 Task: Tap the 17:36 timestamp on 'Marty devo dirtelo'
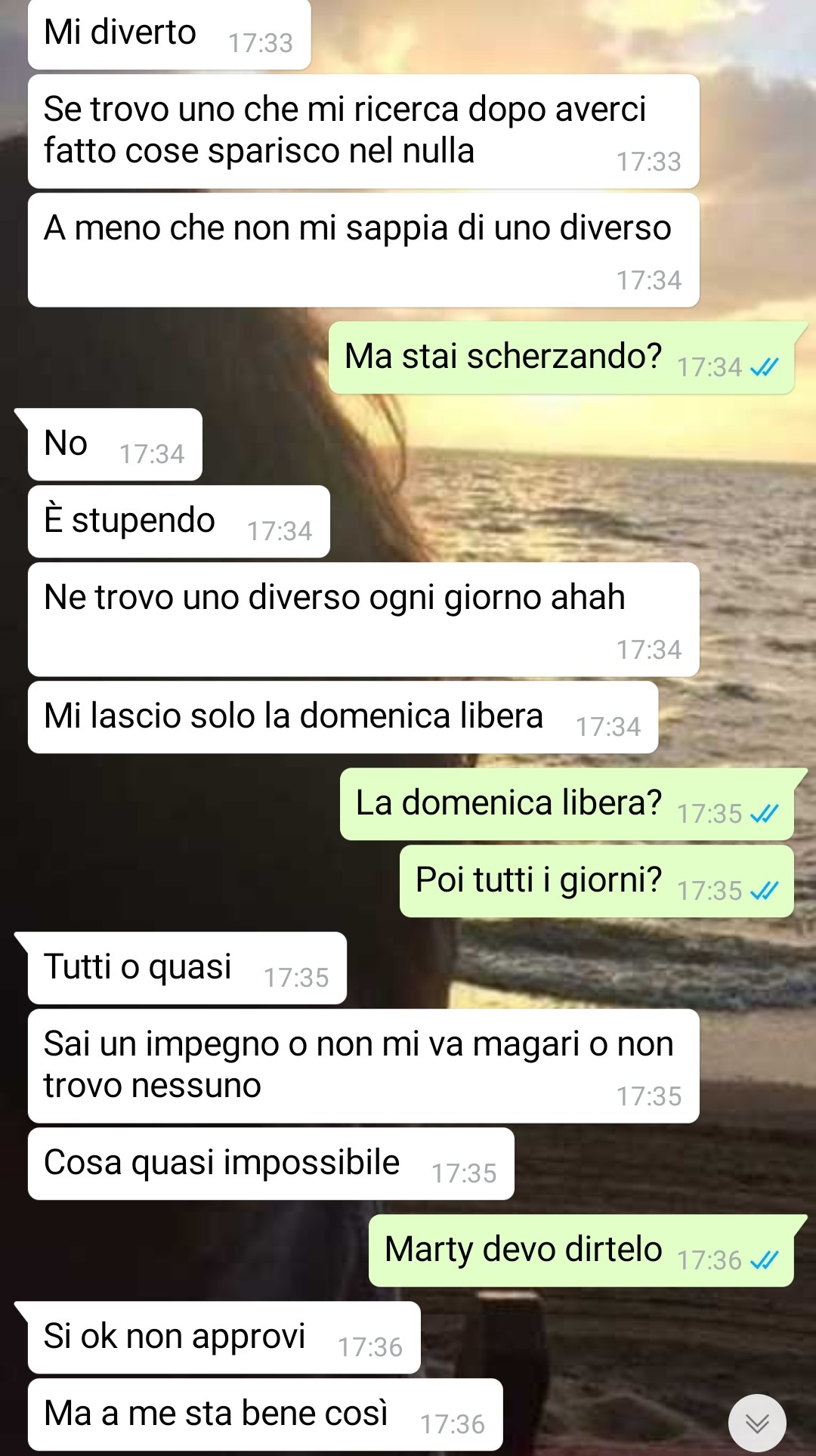(x=709, y=1260)
